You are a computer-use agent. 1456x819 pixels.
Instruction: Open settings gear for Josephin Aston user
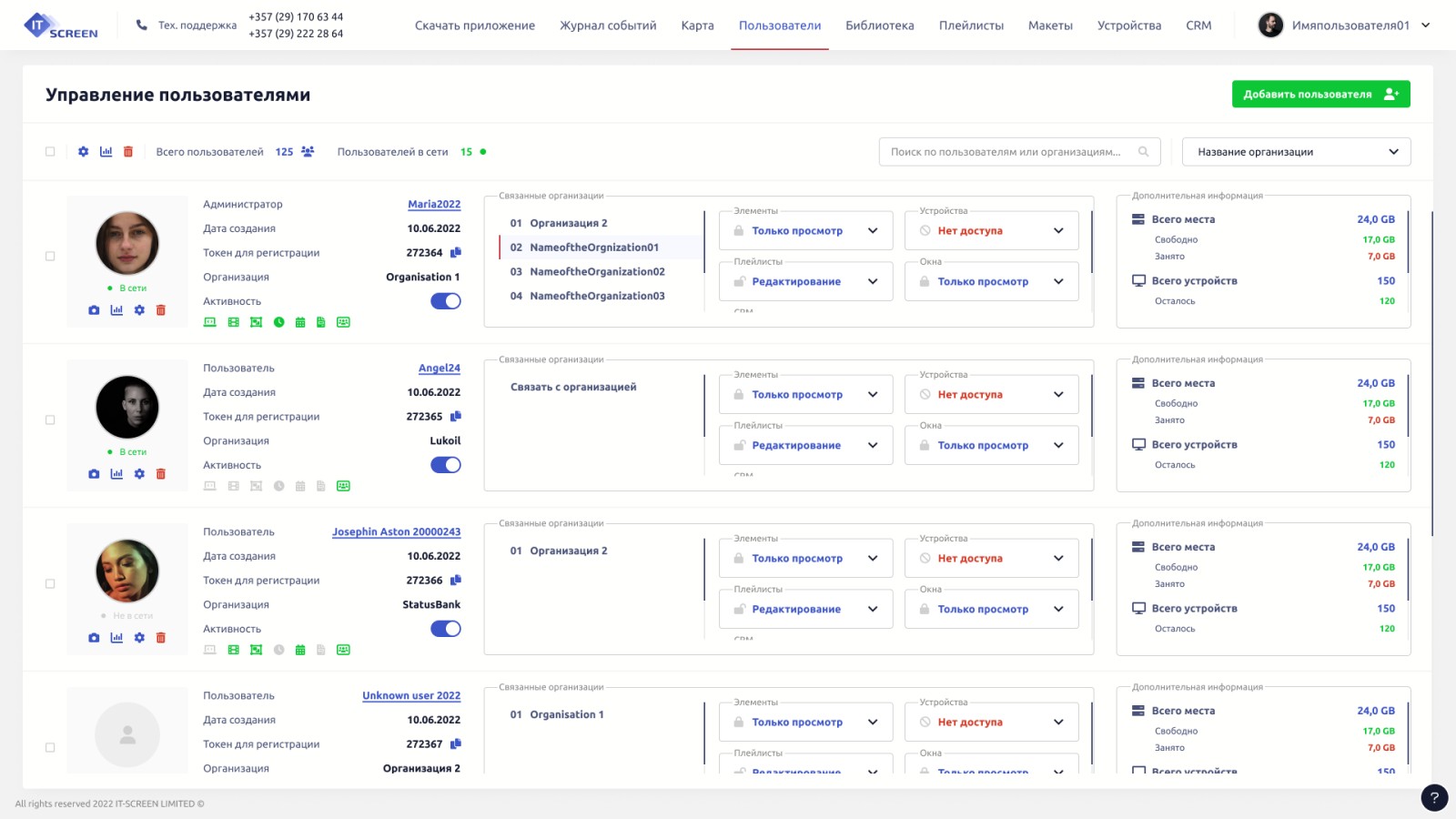pyautogui.click(x=139, y=638)
